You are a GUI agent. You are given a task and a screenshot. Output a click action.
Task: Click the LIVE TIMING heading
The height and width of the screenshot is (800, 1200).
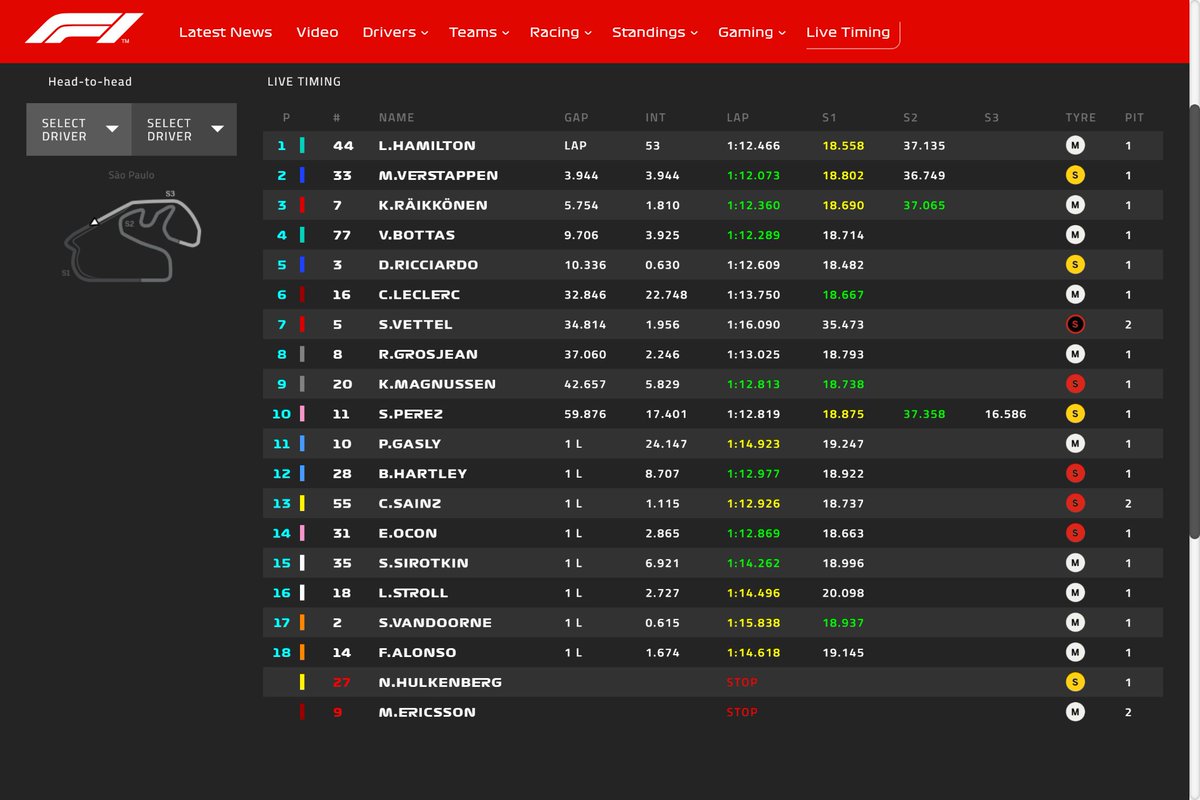click(x=304, y=82)
